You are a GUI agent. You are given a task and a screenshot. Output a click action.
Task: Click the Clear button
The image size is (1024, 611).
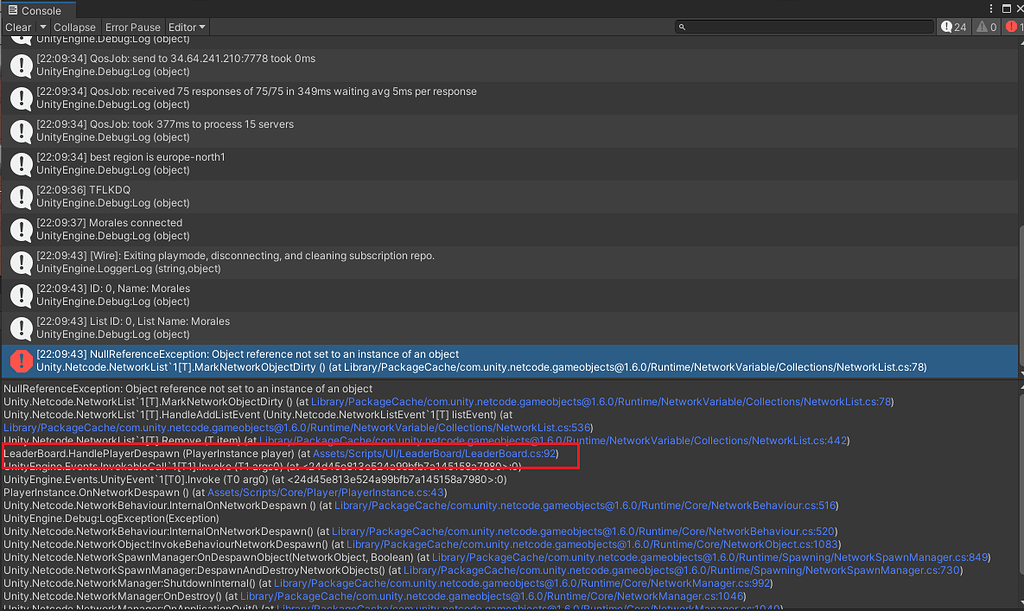pos(18,27)
